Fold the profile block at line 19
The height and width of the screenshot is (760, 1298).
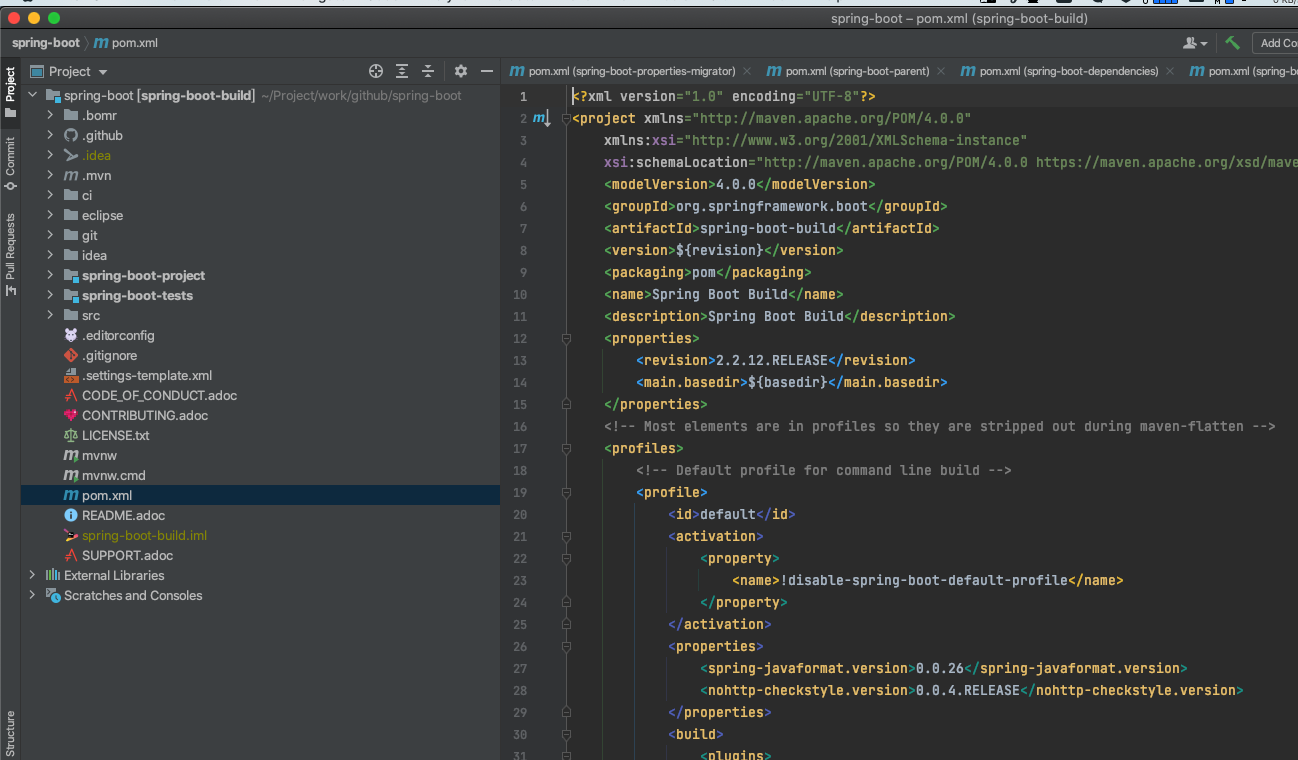click(566, 492)
